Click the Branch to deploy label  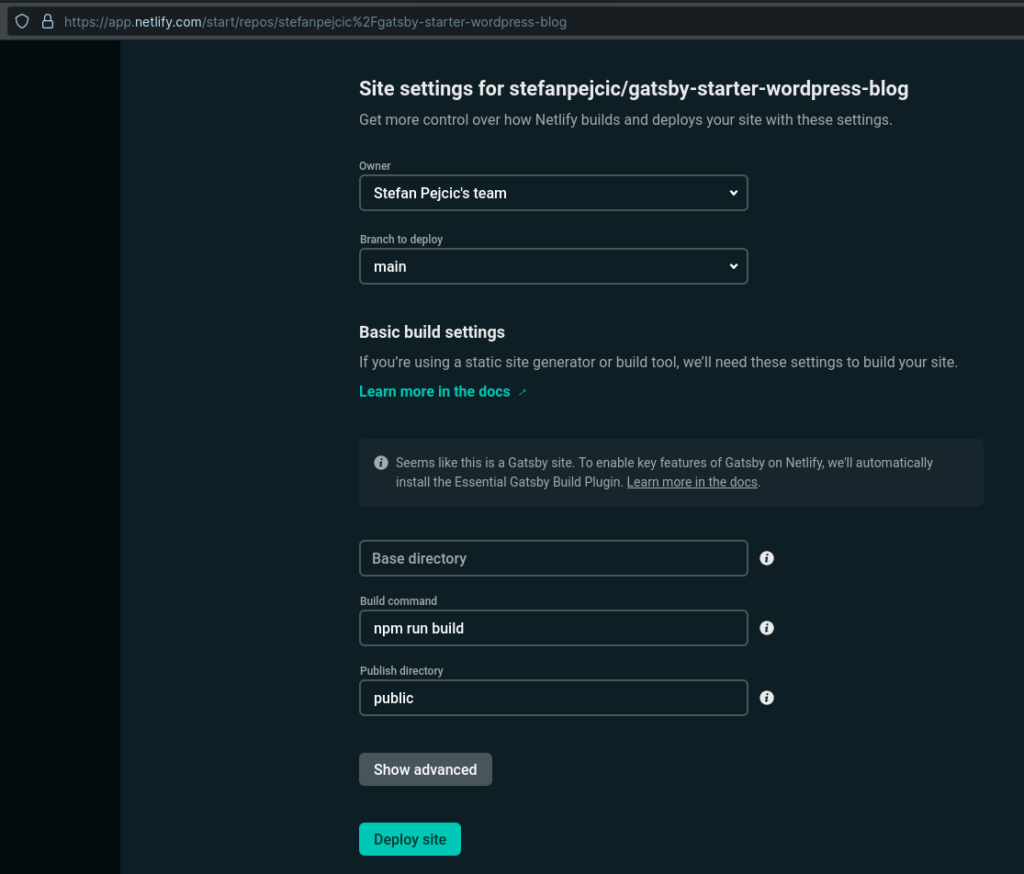pyautogui.click(x=401, y=239)
